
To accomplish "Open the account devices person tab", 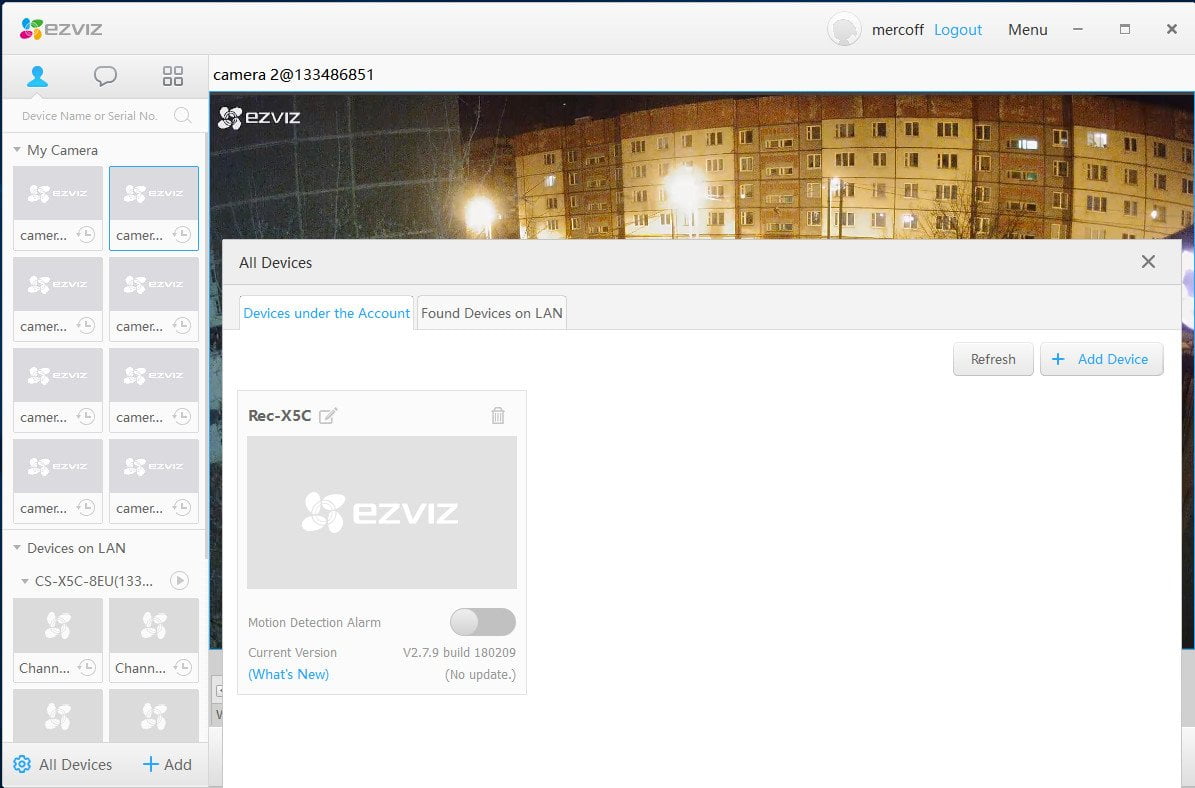I will (37, 76).
